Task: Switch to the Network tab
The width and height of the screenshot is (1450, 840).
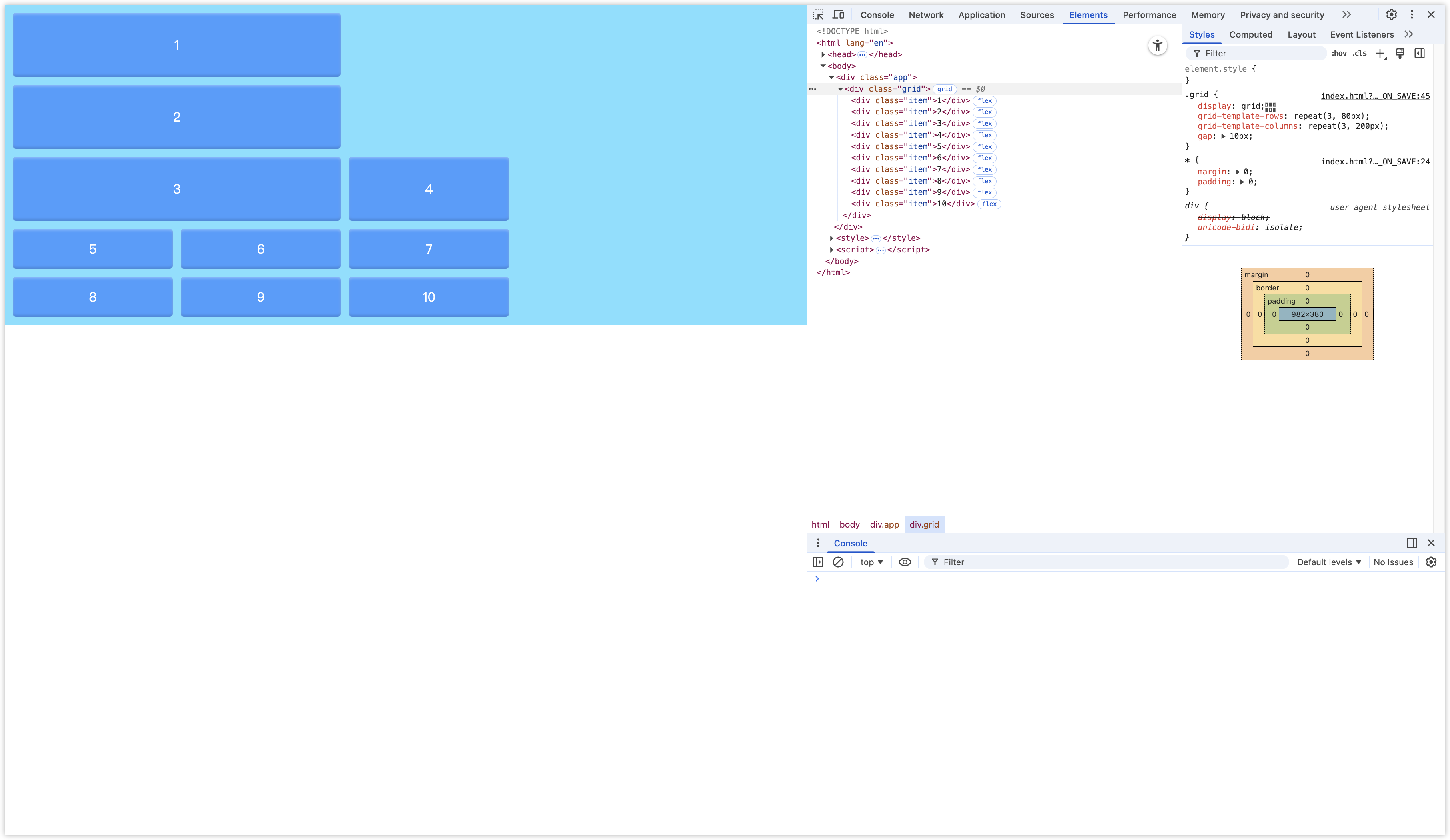Action: coord(926,15)
